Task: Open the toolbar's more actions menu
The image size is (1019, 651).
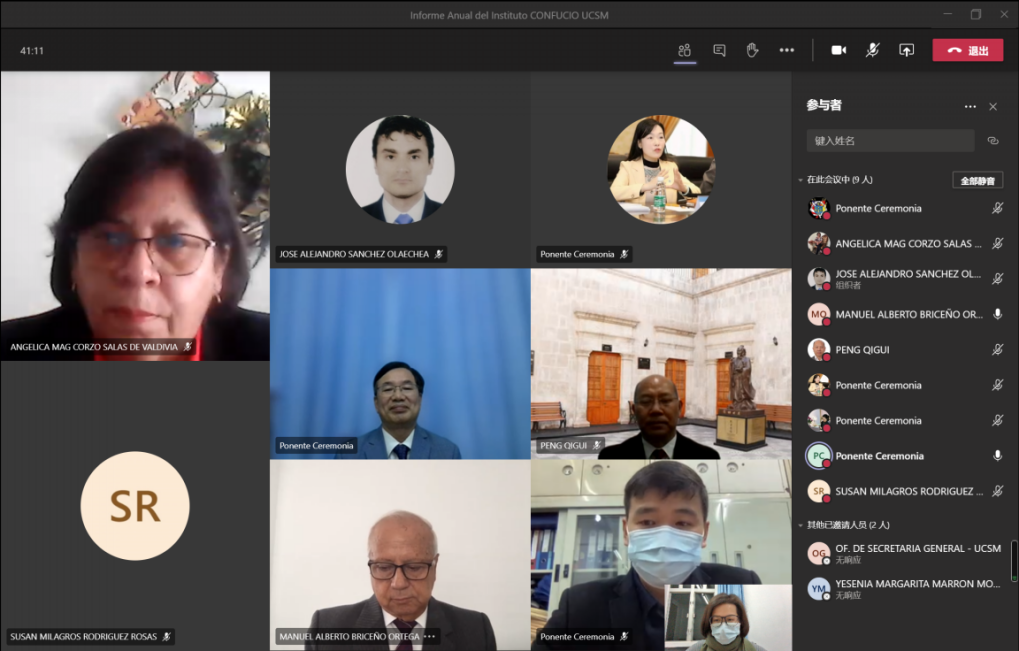Action: pos(786,50)
